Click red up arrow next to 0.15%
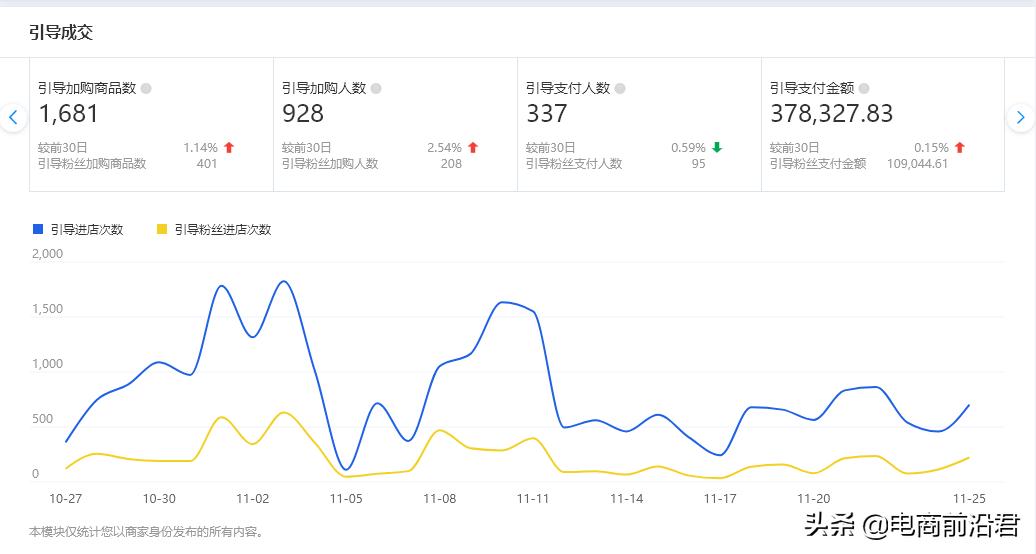The image size is (1036, 554). coord(960,148)
